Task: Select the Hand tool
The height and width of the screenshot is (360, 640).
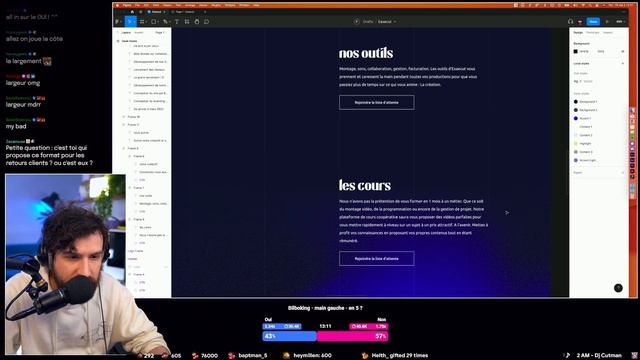Action: tap(197, 22)
